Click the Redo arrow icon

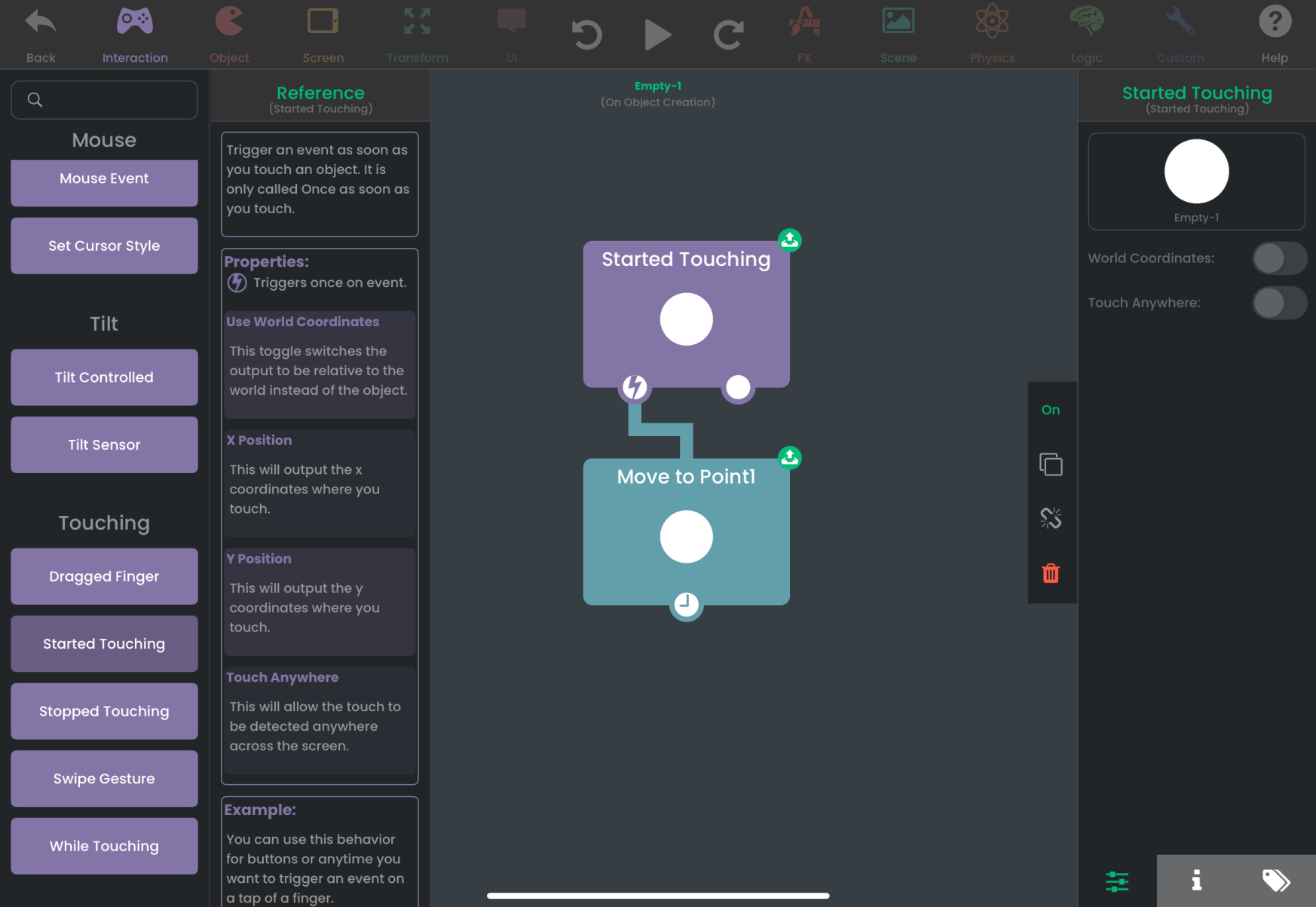[728, 35]
